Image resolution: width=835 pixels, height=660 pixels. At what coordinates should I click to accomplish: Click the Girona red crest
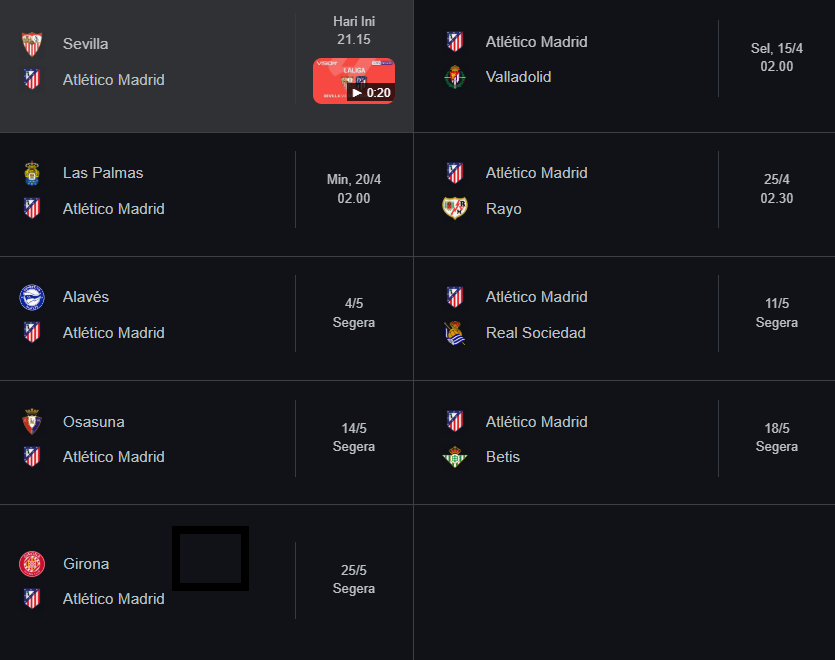click(32, 564)
